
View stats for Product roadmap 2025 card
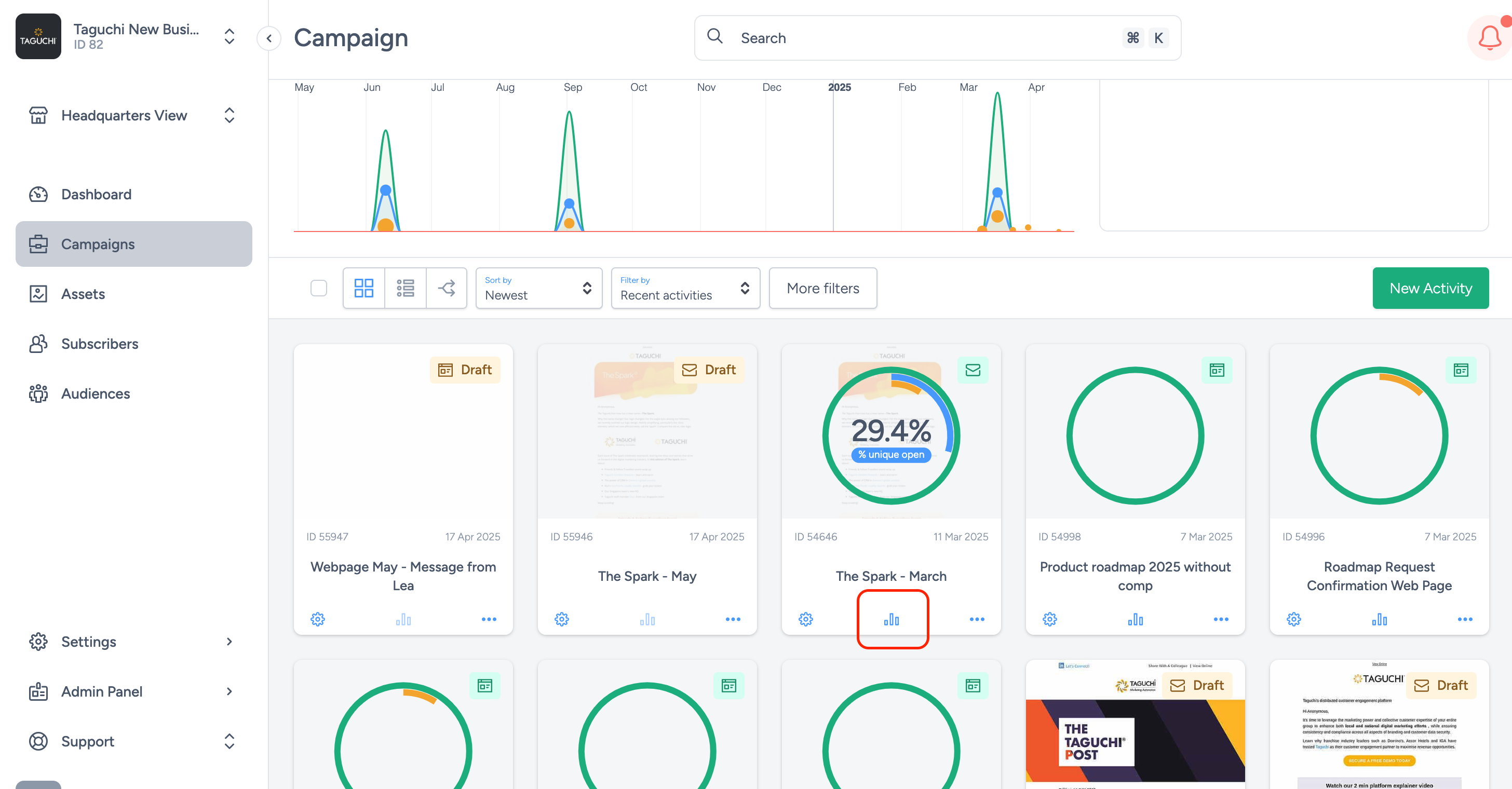click(1136, 619)
